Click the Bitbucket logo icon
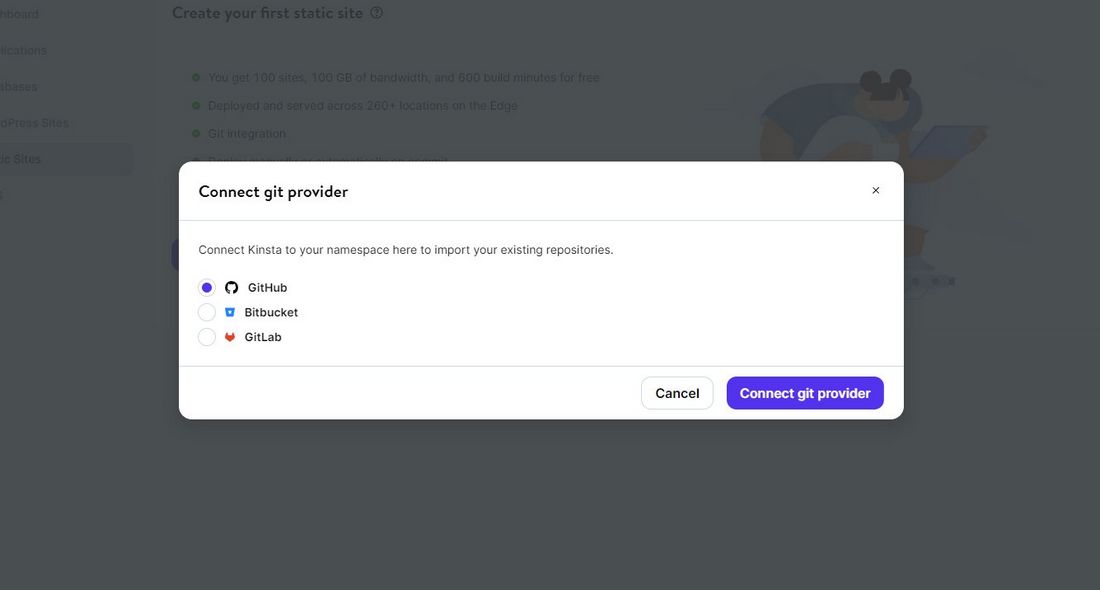This screenshot has height=590, width=1100. (229, 312)
